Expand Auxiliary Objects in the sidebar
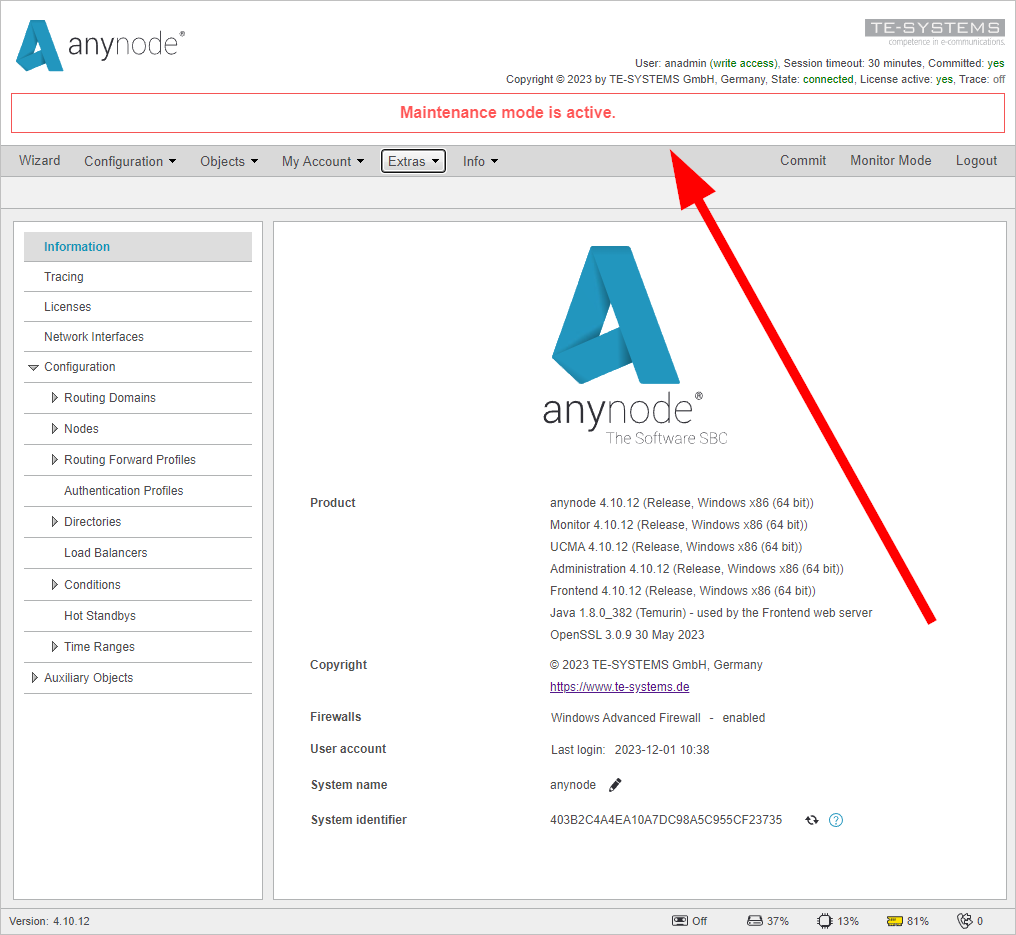The width and height of the screenshot is (1016, 935). click(34, 677)
